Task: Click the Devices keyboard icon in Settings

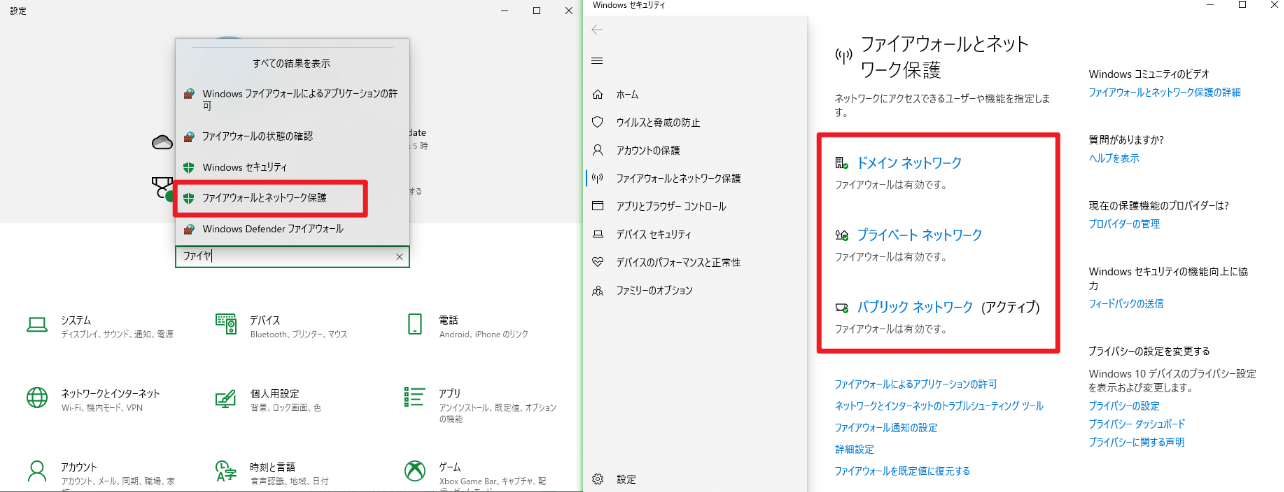Action: pos(226,324)
